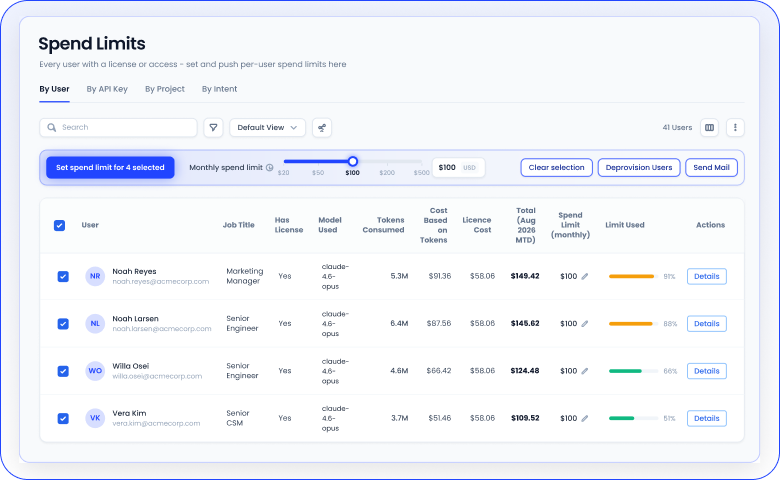This screenshot has height=480, width=780.
Task: Open Details for Vera Kim
Action: click(x=706, y=418)
